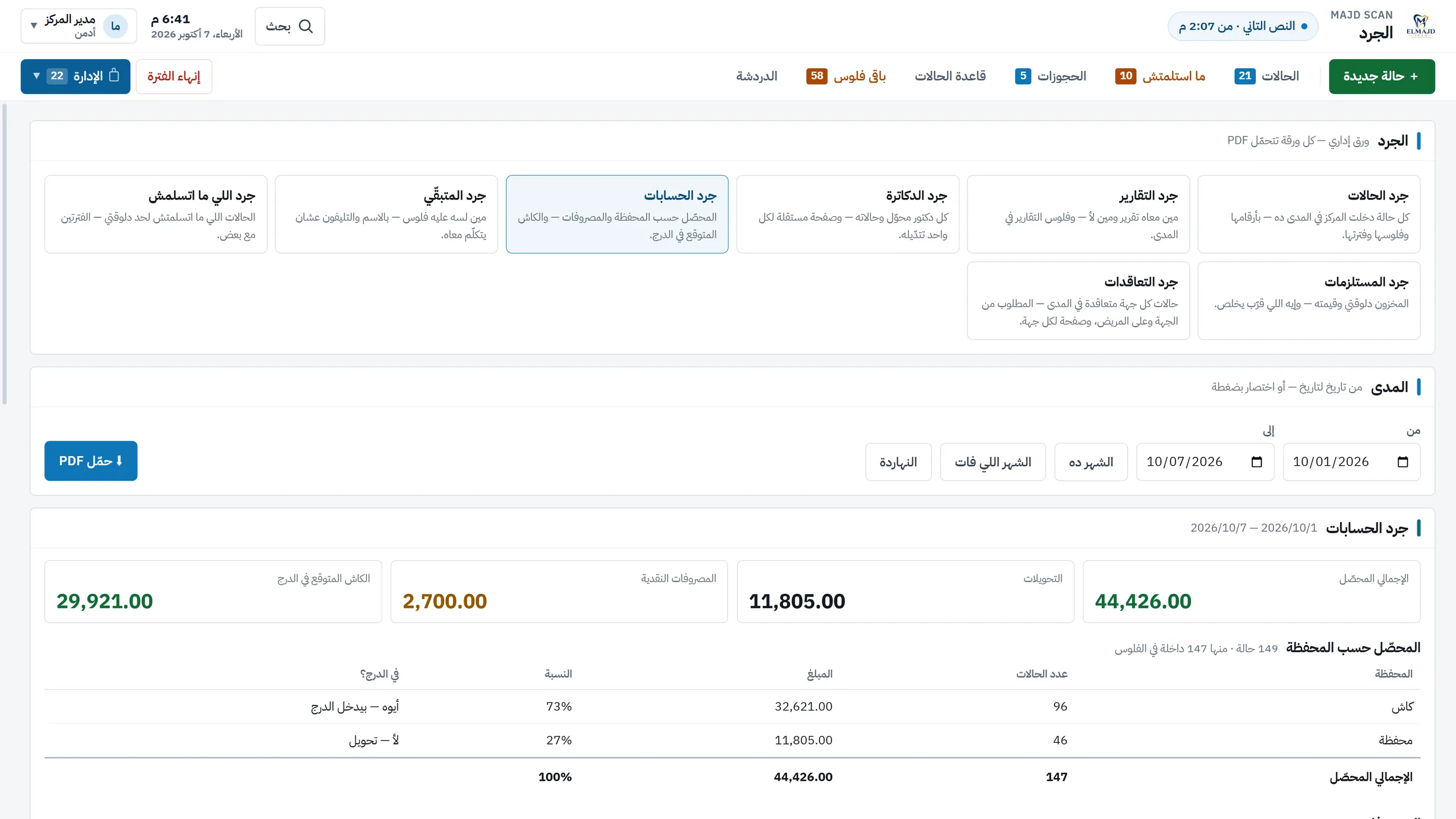Screen dimensions: 1456x819
Task: Click the حالة جديدة button
Action: pos(1381,76)
